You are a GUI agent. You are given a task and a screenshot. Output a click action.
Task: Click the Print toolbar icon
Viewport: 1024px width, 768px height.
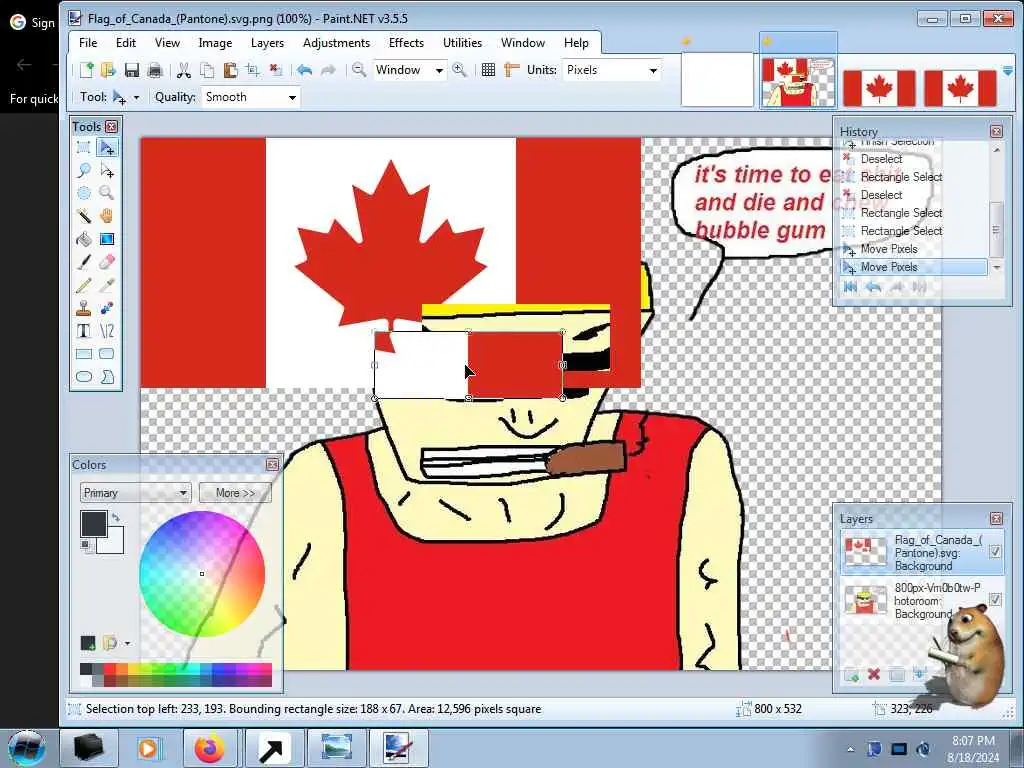(155, 70)
